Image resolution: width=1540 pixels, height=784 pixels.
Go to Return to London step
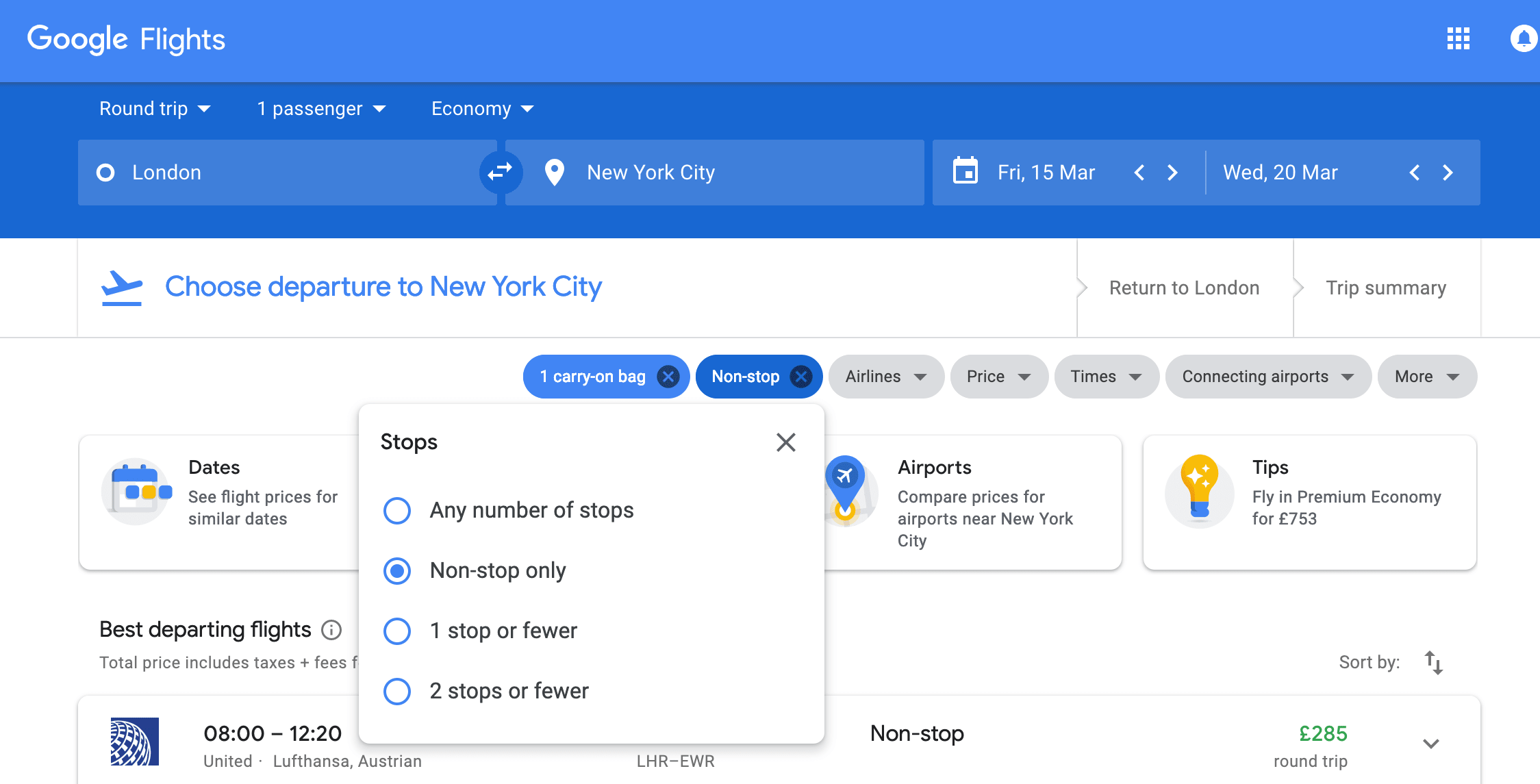coord(1184,288)
